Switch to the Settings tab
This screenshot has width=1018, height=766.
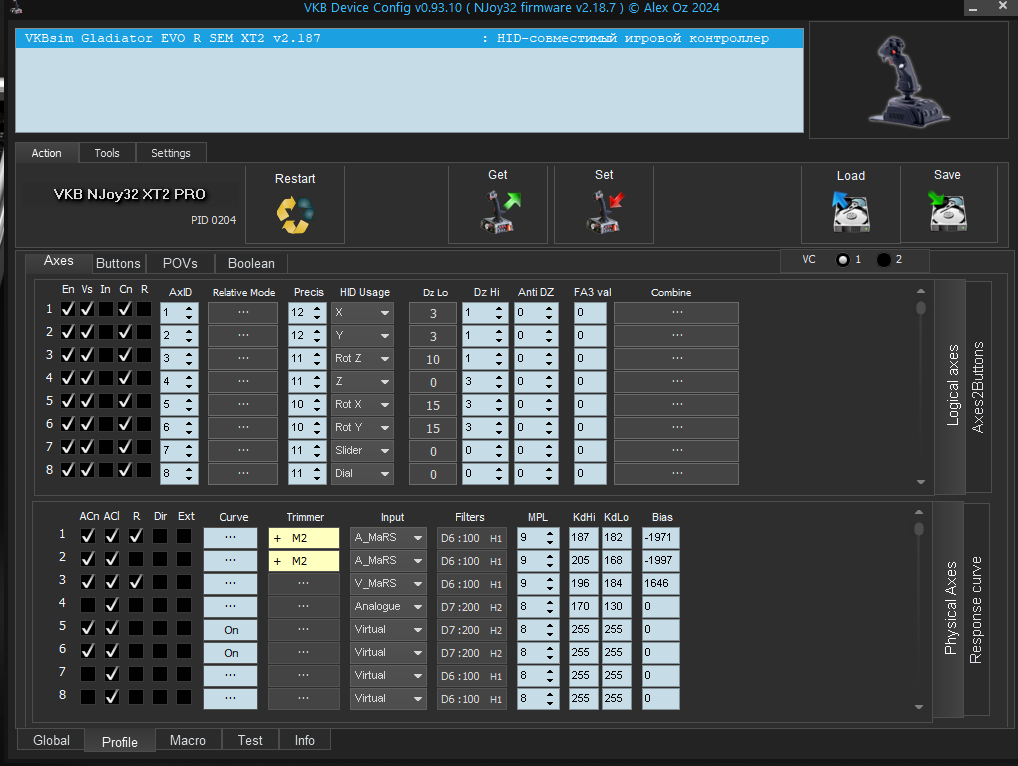pyautogui.click(x=171, y=153)
